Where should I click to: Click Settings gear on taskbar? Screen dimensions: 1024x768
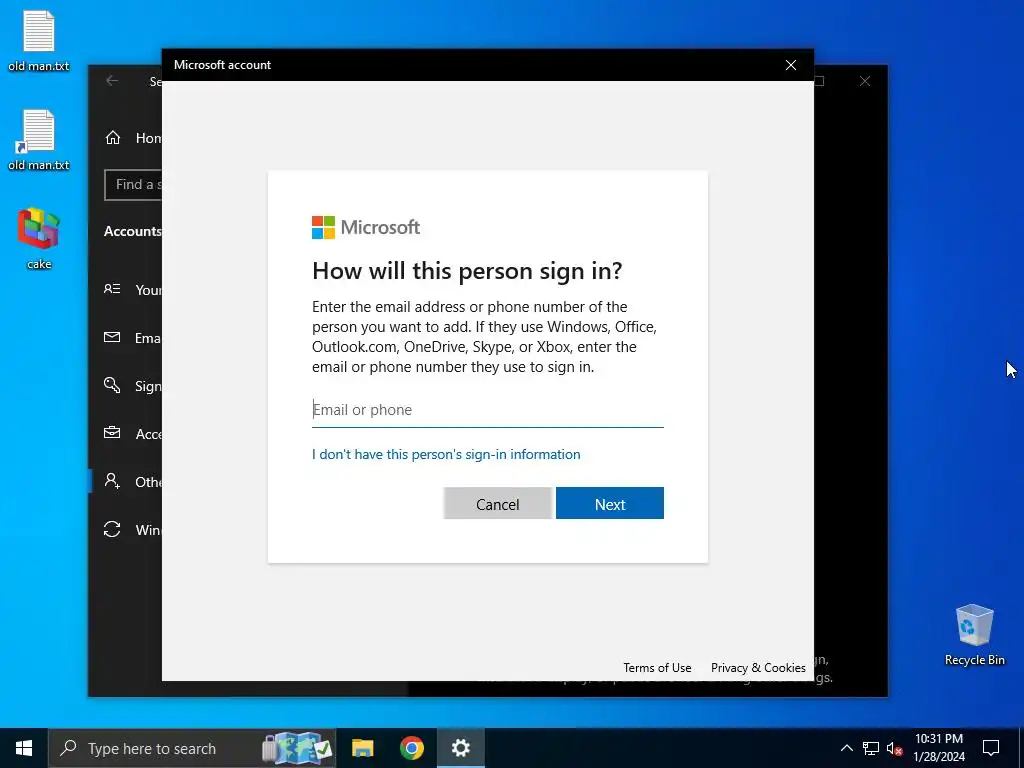[x=460, y=748]
